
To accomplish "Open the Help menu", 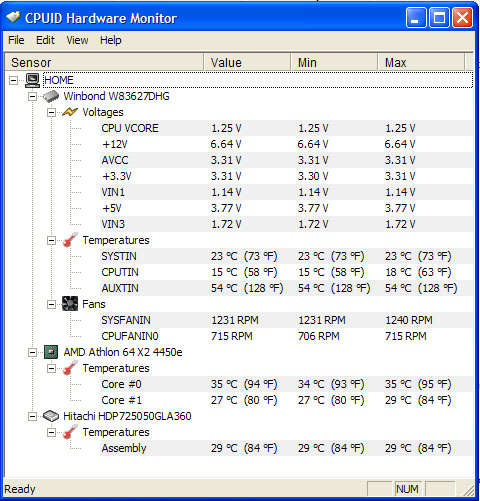I will [111, 40].
